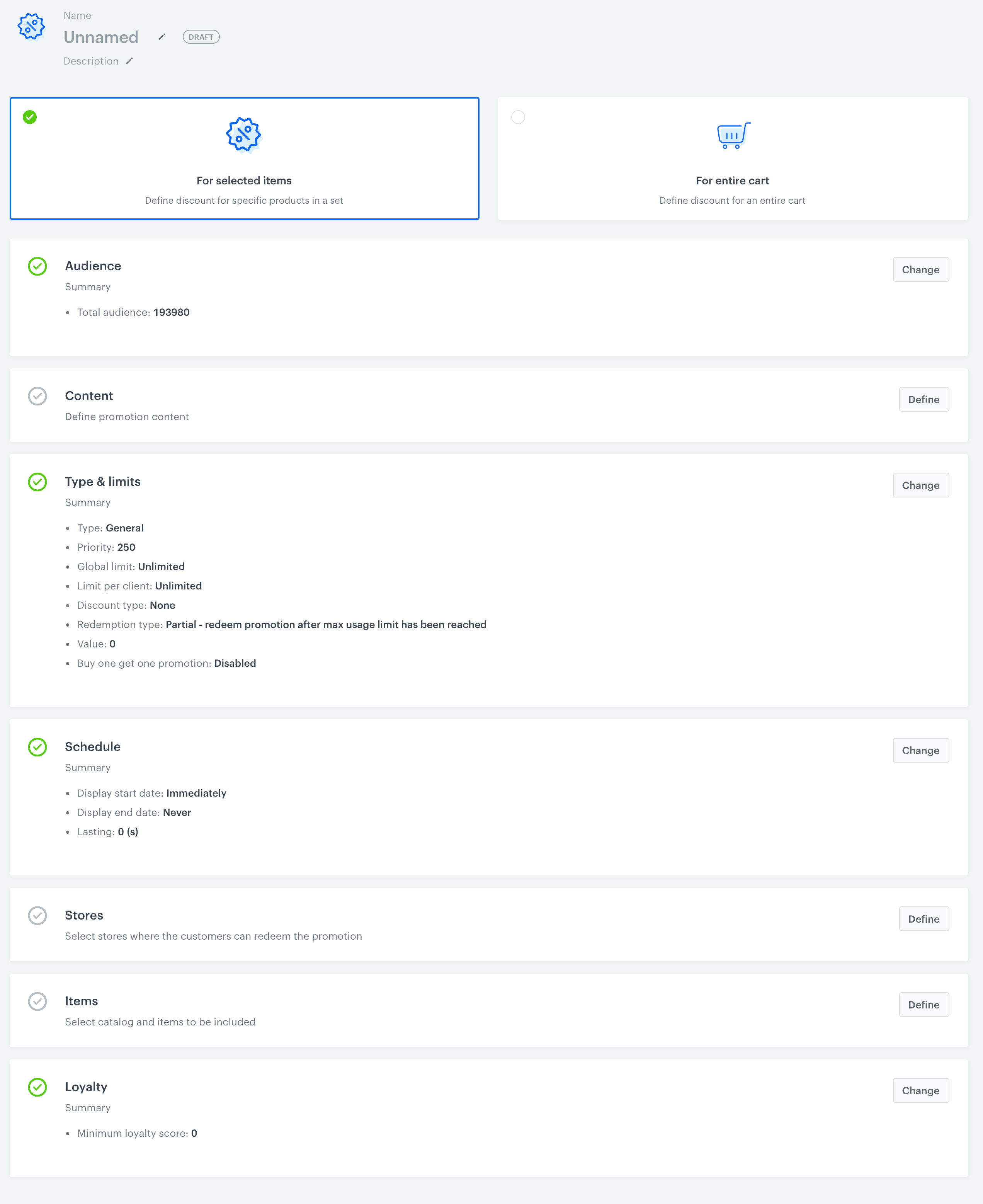The image size is (983, 1204).
Task: Click the shopping cart icon in the entire cart card
Action: [733, 136]
